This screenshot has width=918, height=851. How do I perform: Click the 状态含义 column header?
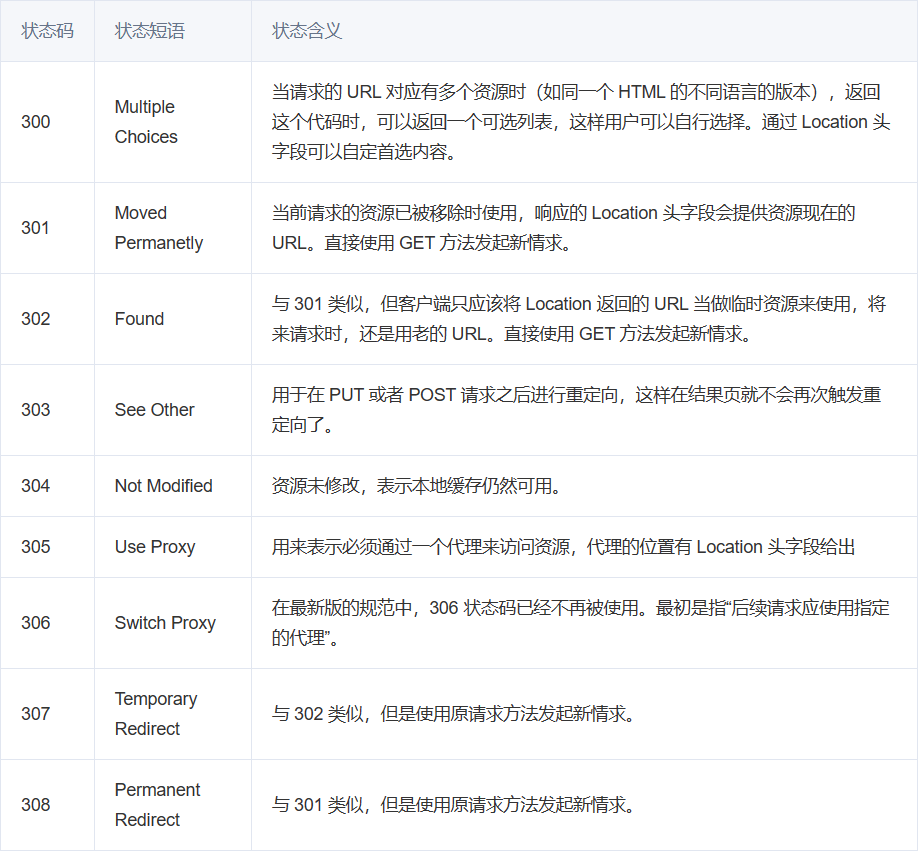click(x=307, y=31)
